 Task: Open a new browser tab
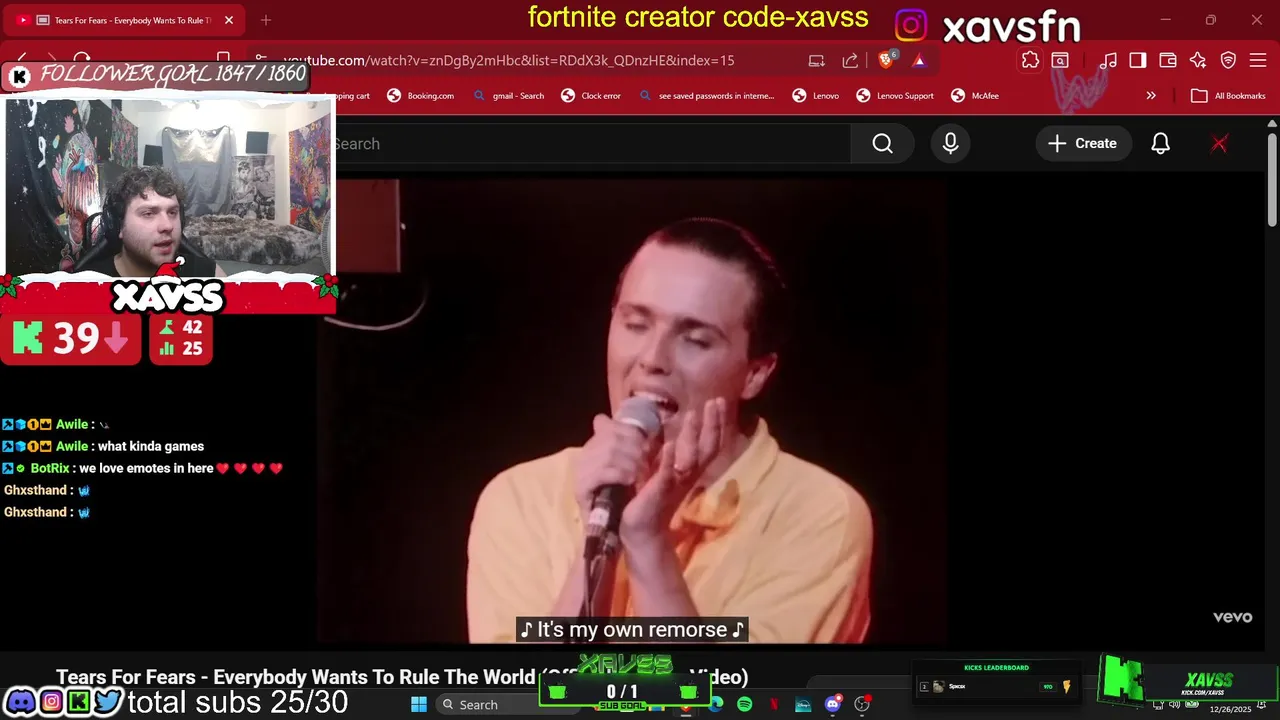265,20
